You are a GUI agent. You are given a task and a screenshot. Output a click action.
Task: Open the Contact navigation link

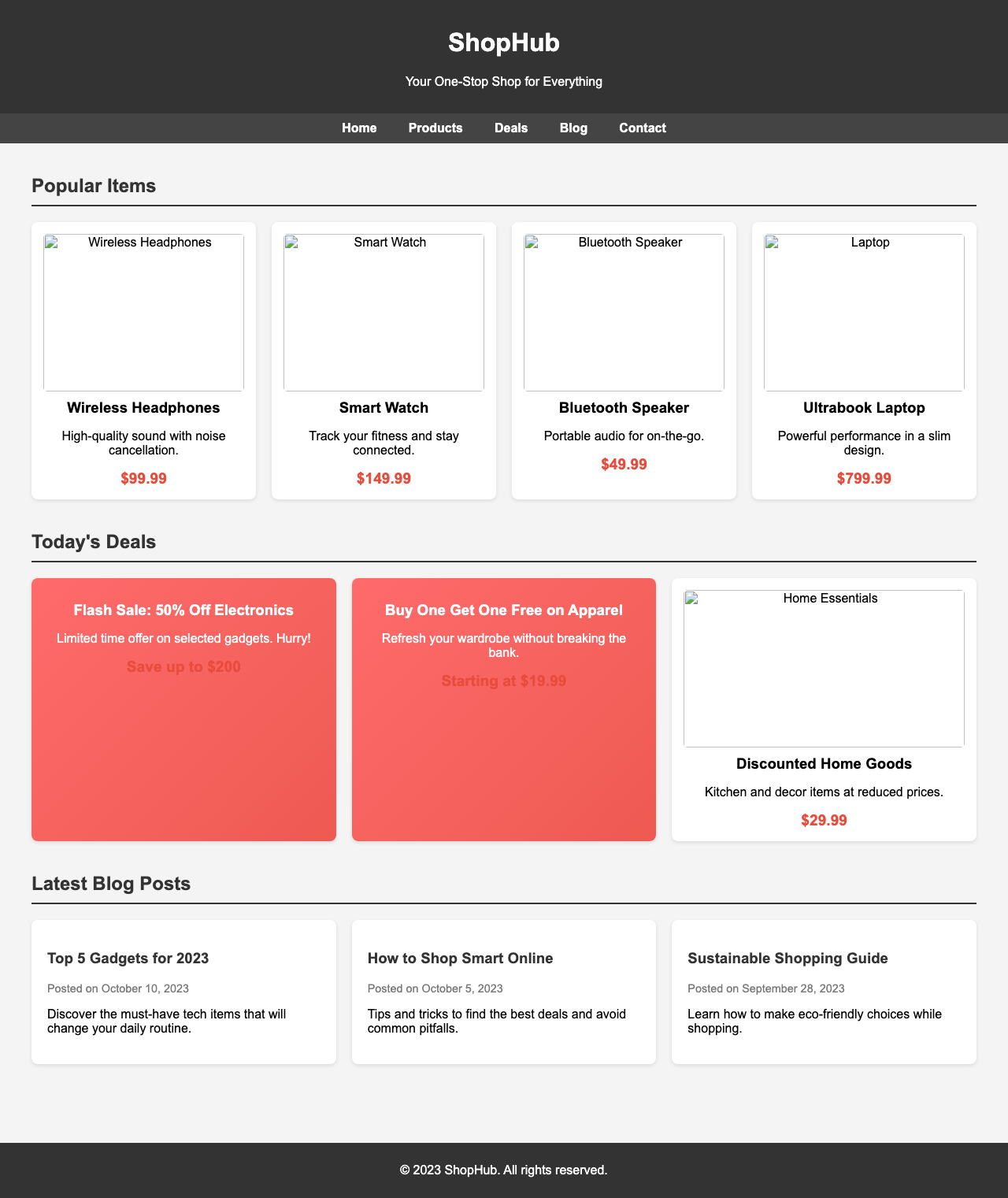[643, 128]
